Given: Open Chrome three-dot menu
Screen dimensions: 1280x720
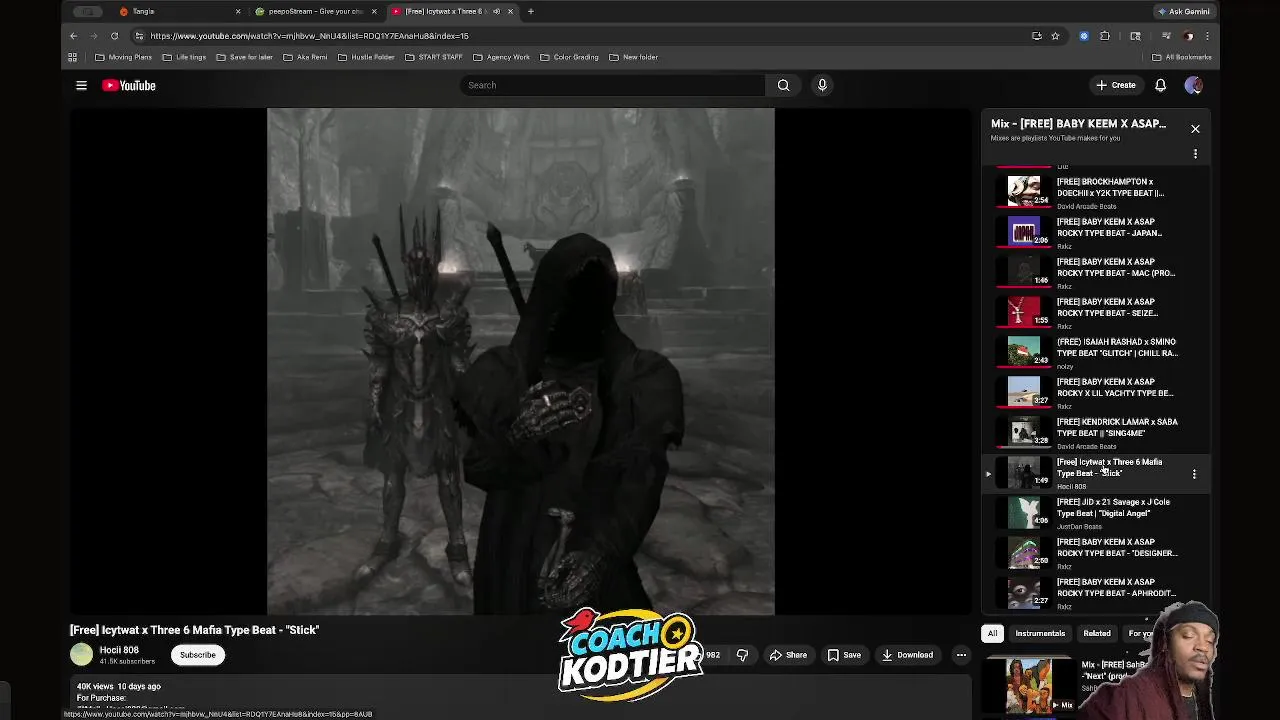Looking at the screenshot, I should [x=1207, y=36].
